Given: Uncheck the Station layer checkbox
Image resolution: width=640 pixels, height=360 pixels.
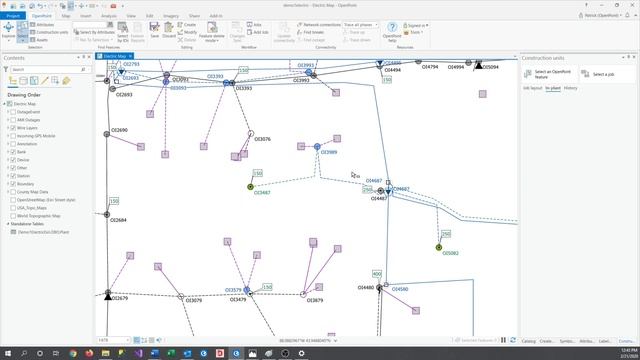Looking at the screenshot, I should pyautogui.click(x=13, y=176).
